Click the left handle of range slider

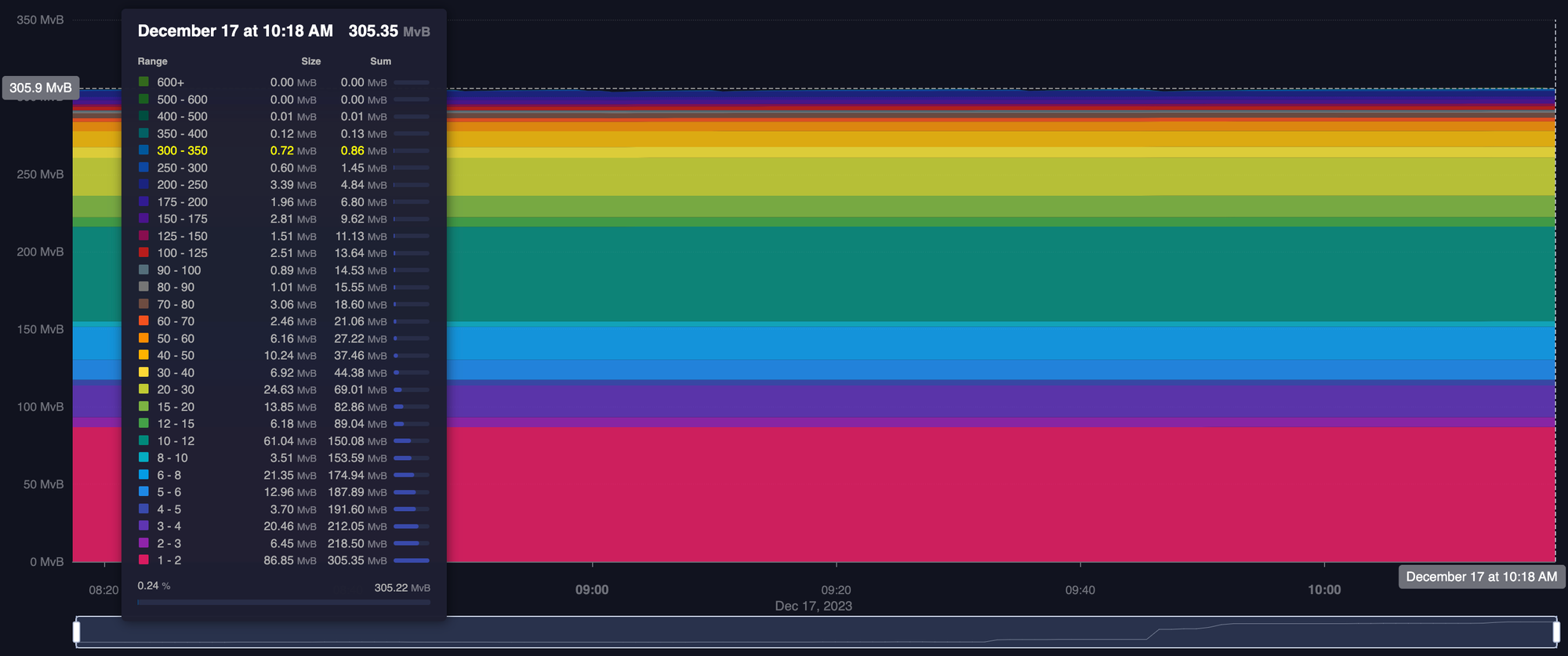point(77,632)
